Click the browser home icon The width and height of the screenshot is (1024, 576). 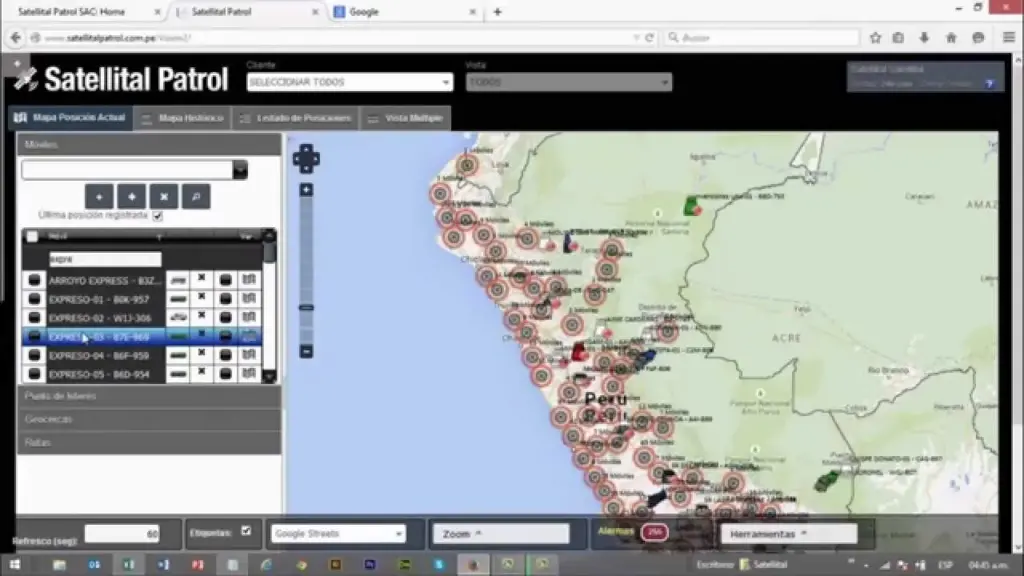point(951,38)
